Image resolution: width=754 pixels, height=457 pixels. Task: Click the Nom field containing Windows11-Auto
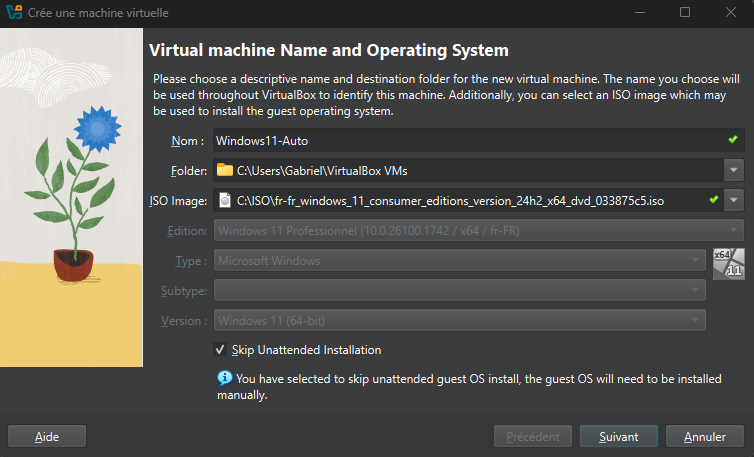(478, 140)
